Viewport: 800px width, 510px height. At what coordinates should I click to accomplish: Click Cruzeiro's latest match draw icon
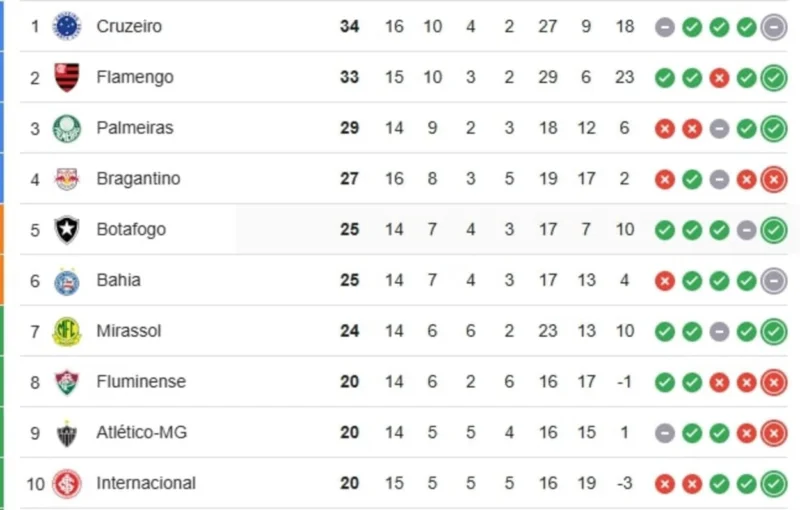click(773, 27)
